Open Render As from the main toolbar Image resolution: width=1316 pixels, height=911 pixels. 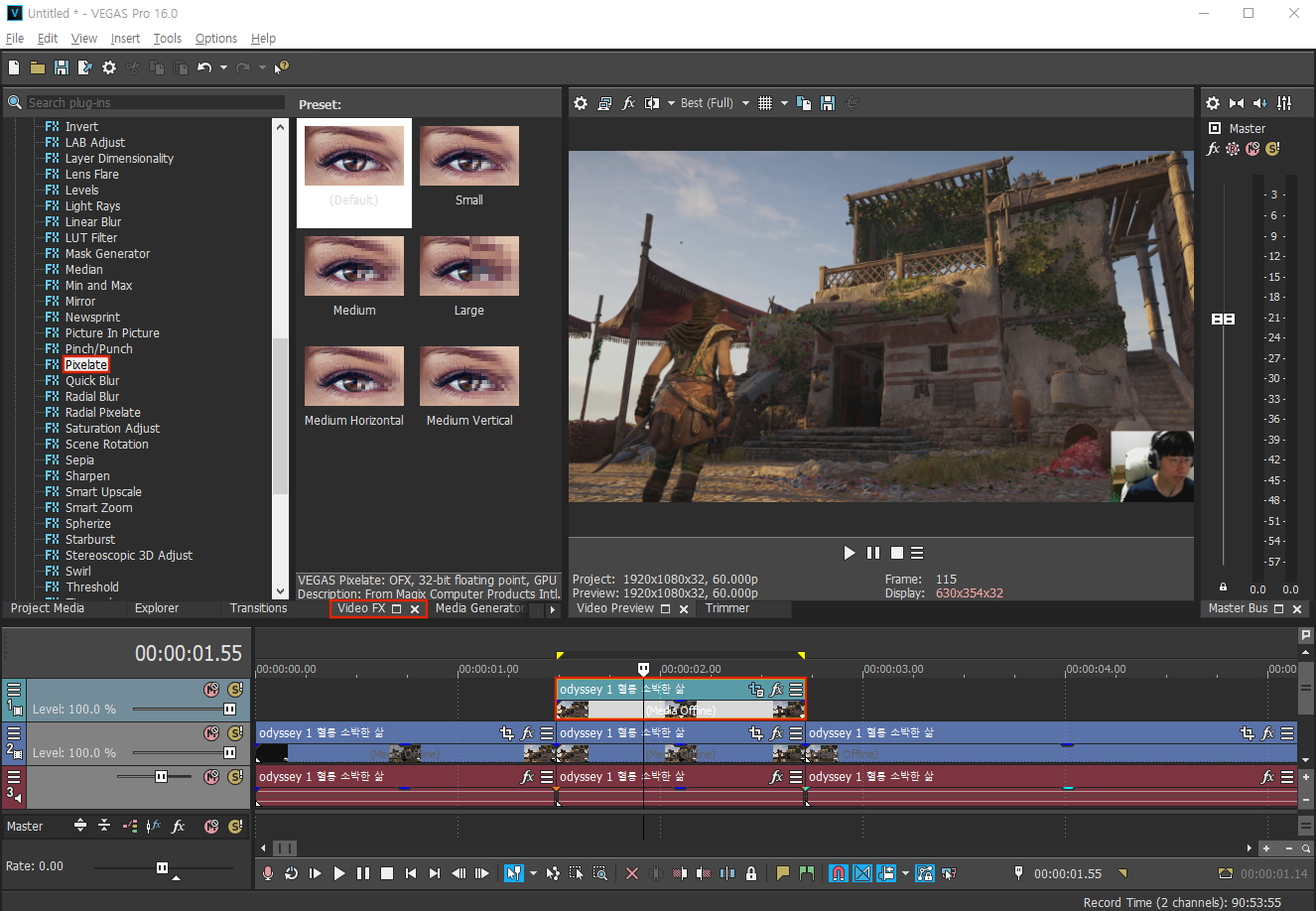[85, 67]
